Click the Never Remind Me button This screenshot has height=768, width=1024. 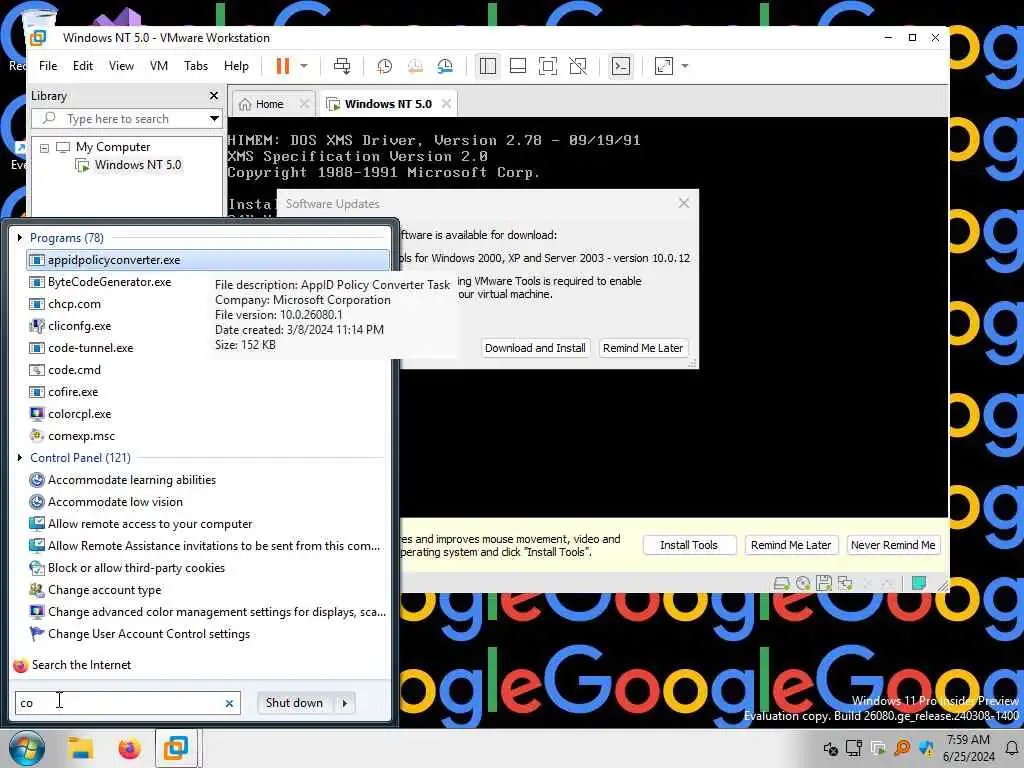(x=893, y=545)
